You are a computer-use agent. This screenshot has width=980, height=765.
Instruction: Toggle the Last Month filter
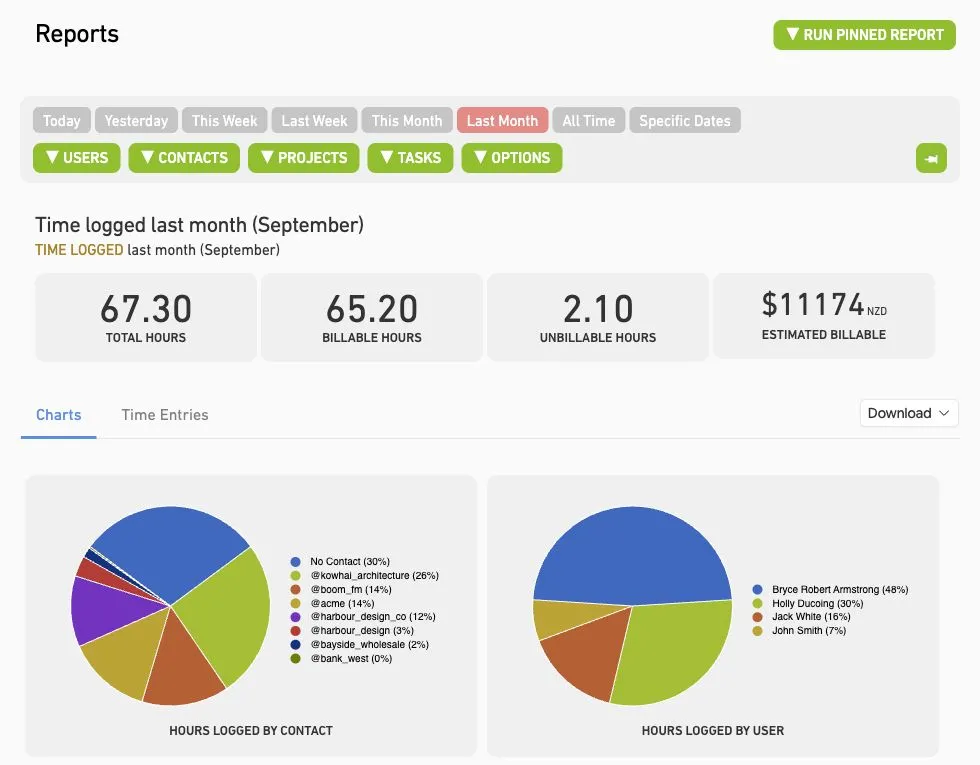[502, 121]
